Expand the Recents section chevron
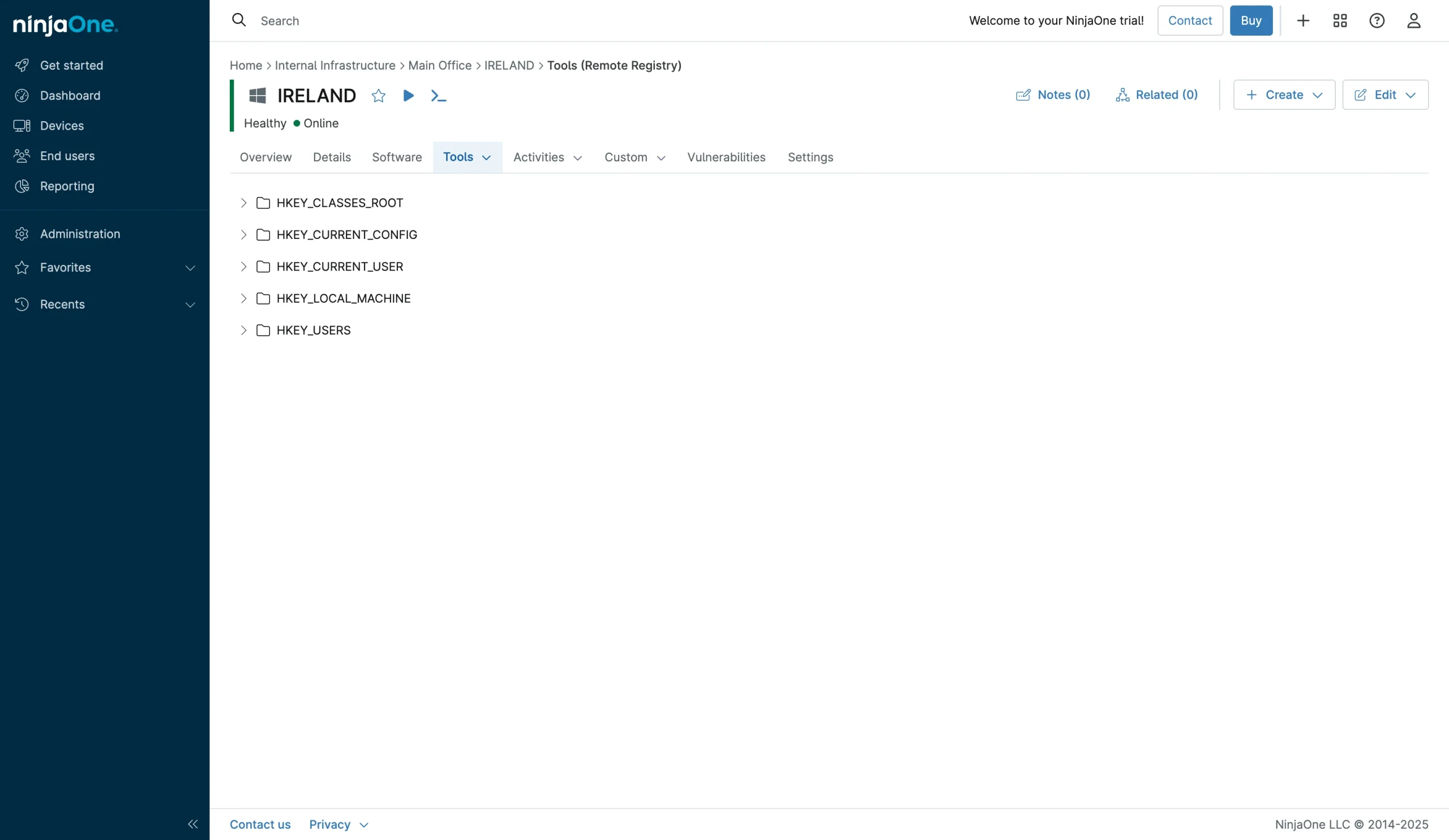Screen dimensions: 1449x840 pyautogui.click(x=190, y=305)
